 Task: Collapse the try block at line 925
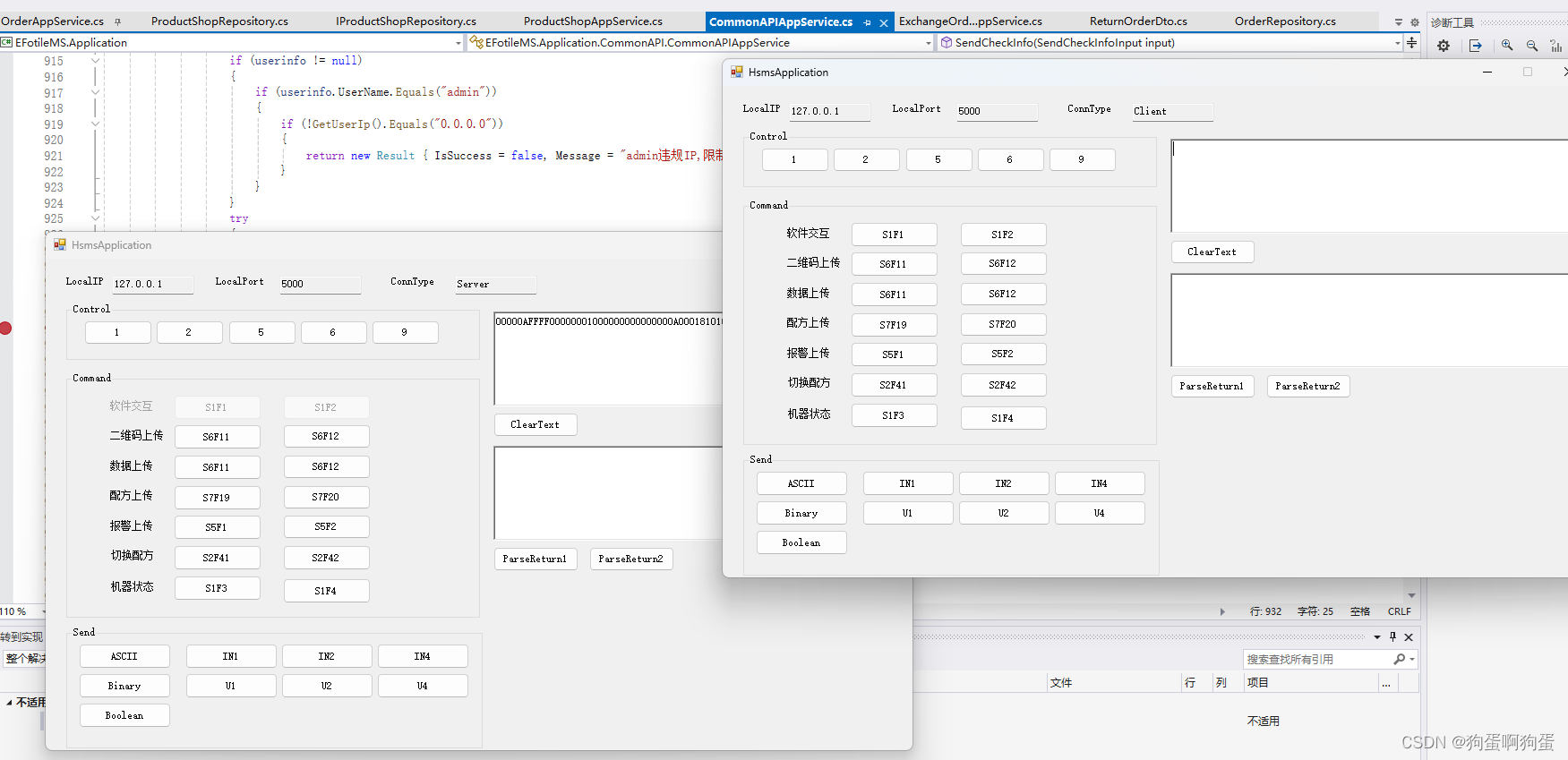tap(96, 218)
